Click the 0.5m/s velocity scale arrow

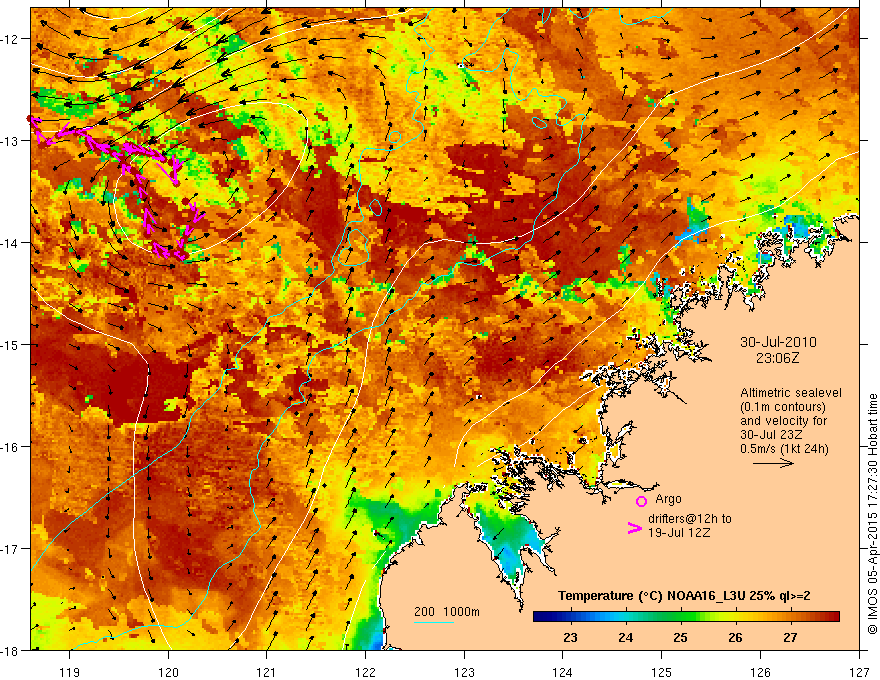773,463
